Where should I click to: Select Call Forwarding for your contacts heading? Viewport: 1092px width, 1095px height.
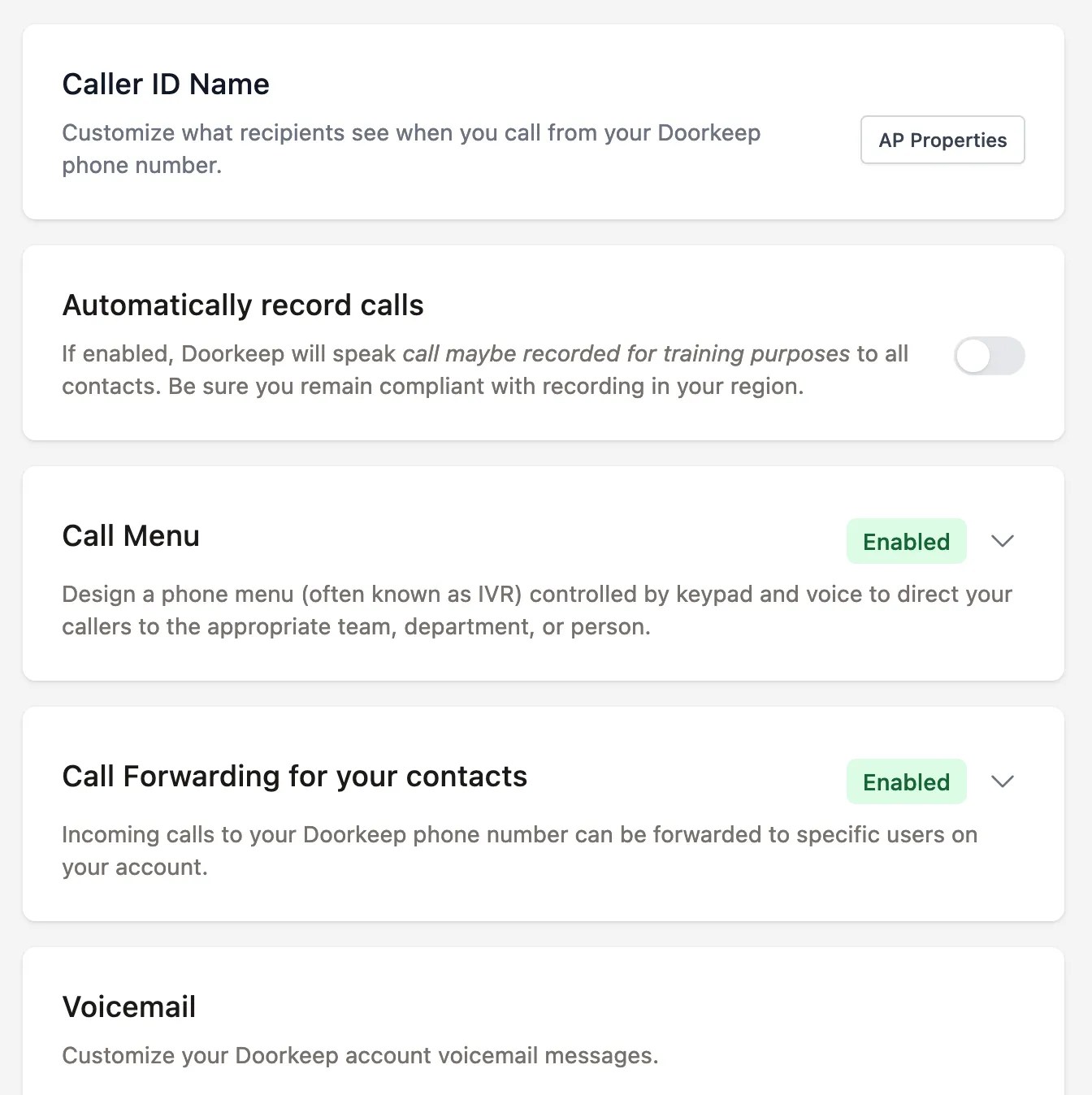pos(294,776)
